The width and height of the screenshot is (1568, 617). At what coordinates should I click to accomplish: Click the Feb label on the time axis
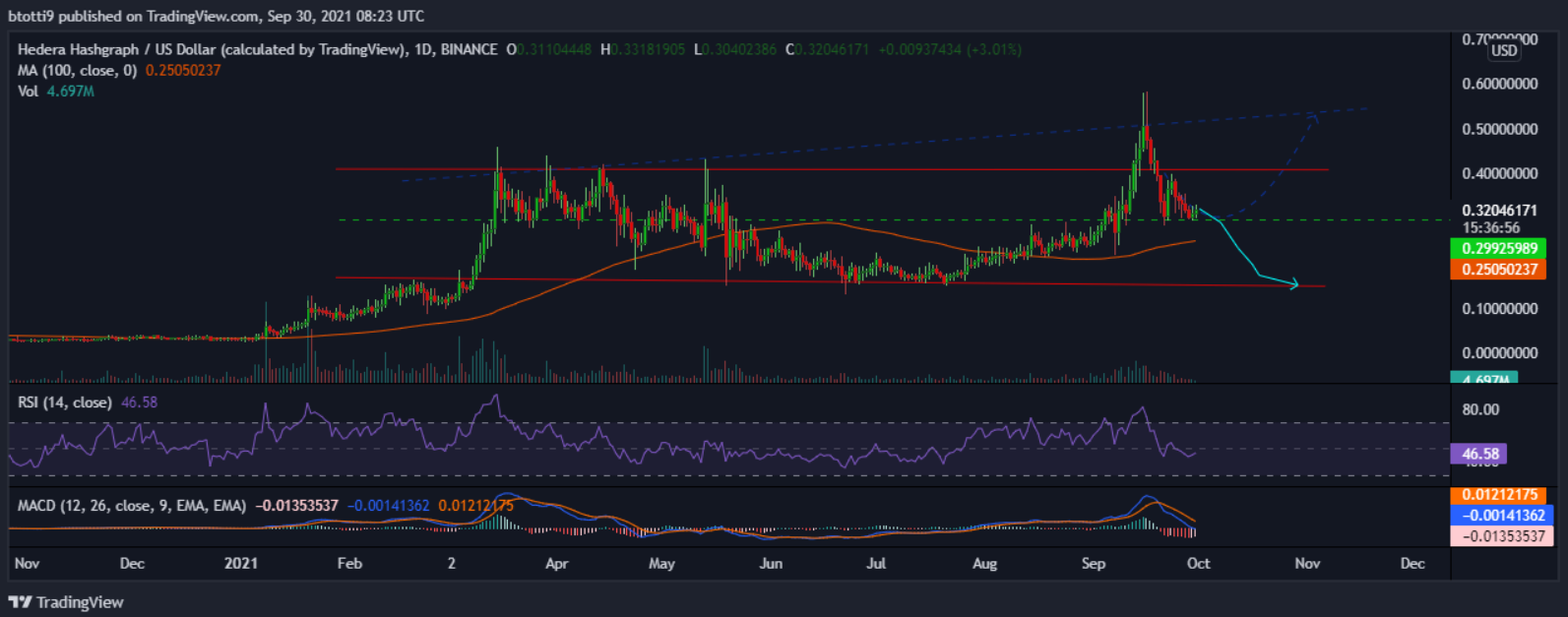(349, 563)
